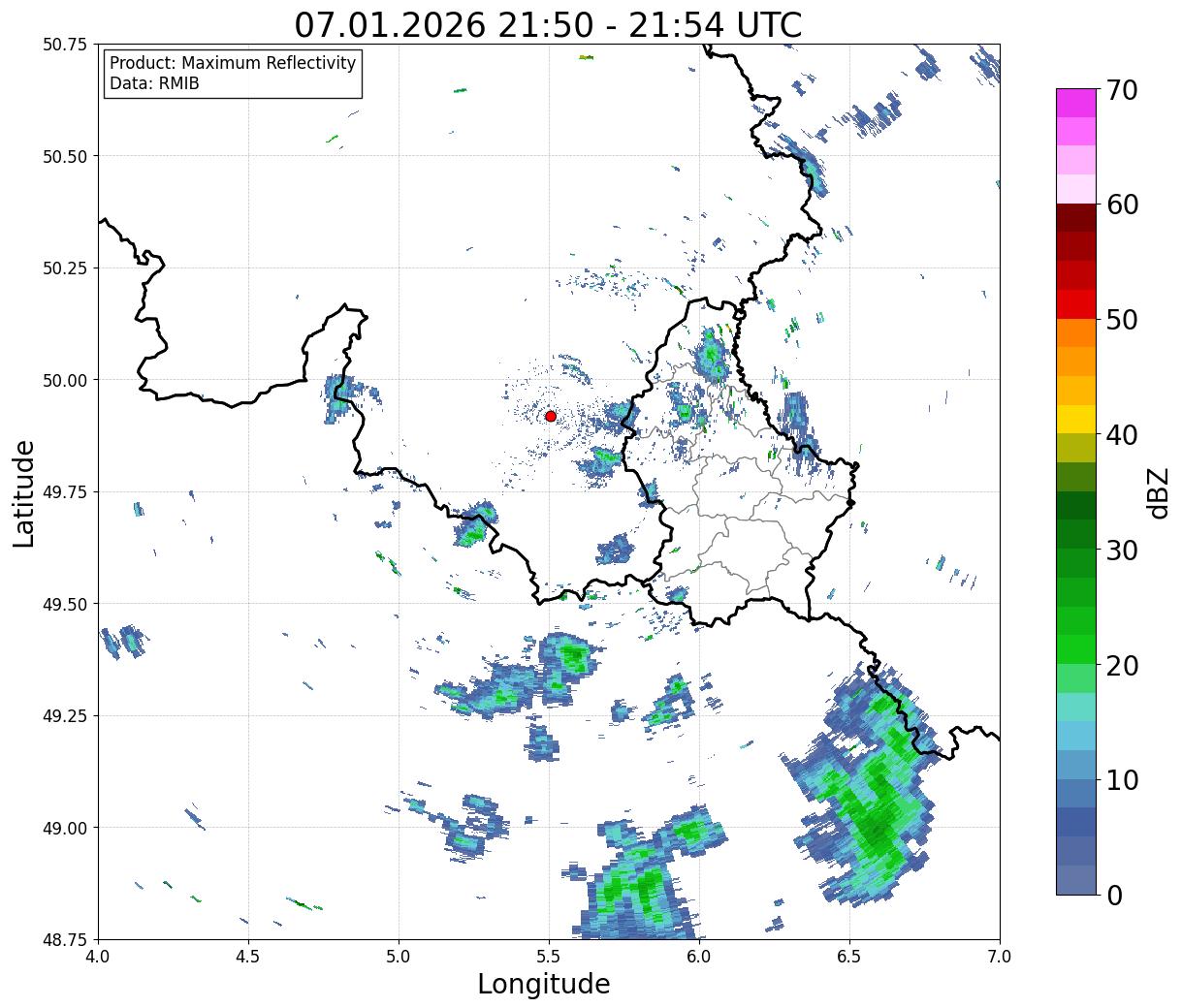Click the colorbar tick label 70

[x=1122, y=90]
